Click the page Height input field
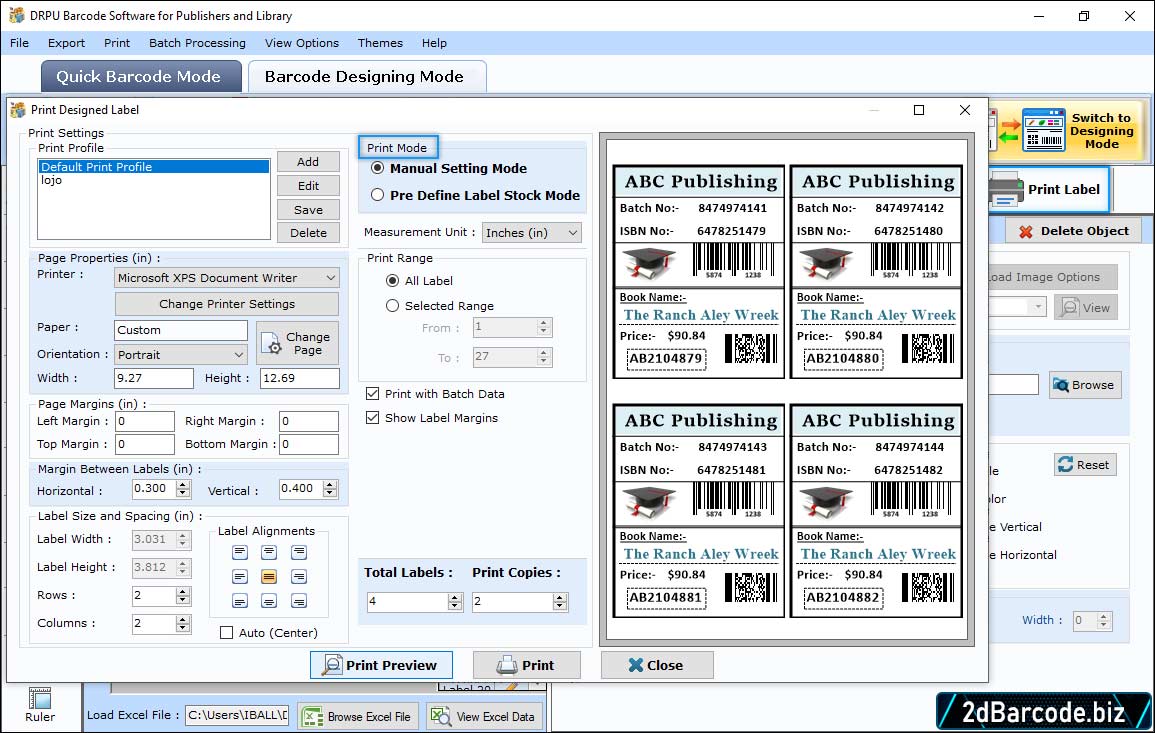1155x733 pixels. [x=300, y=378]
